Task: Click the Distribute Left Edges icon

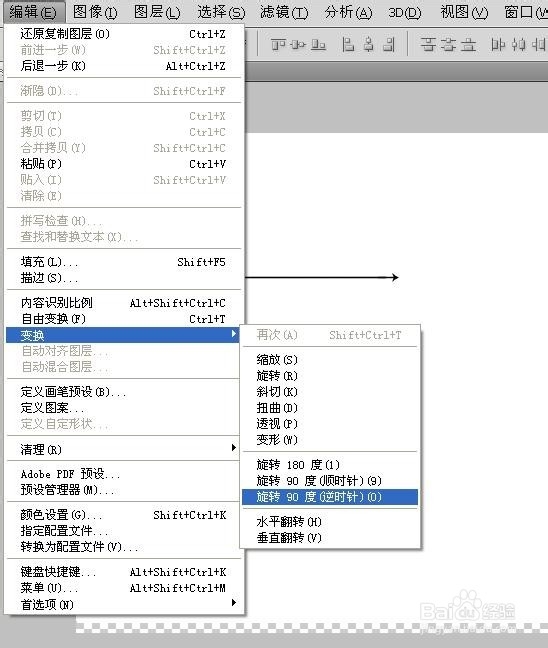Action: (x=498, y=44)
